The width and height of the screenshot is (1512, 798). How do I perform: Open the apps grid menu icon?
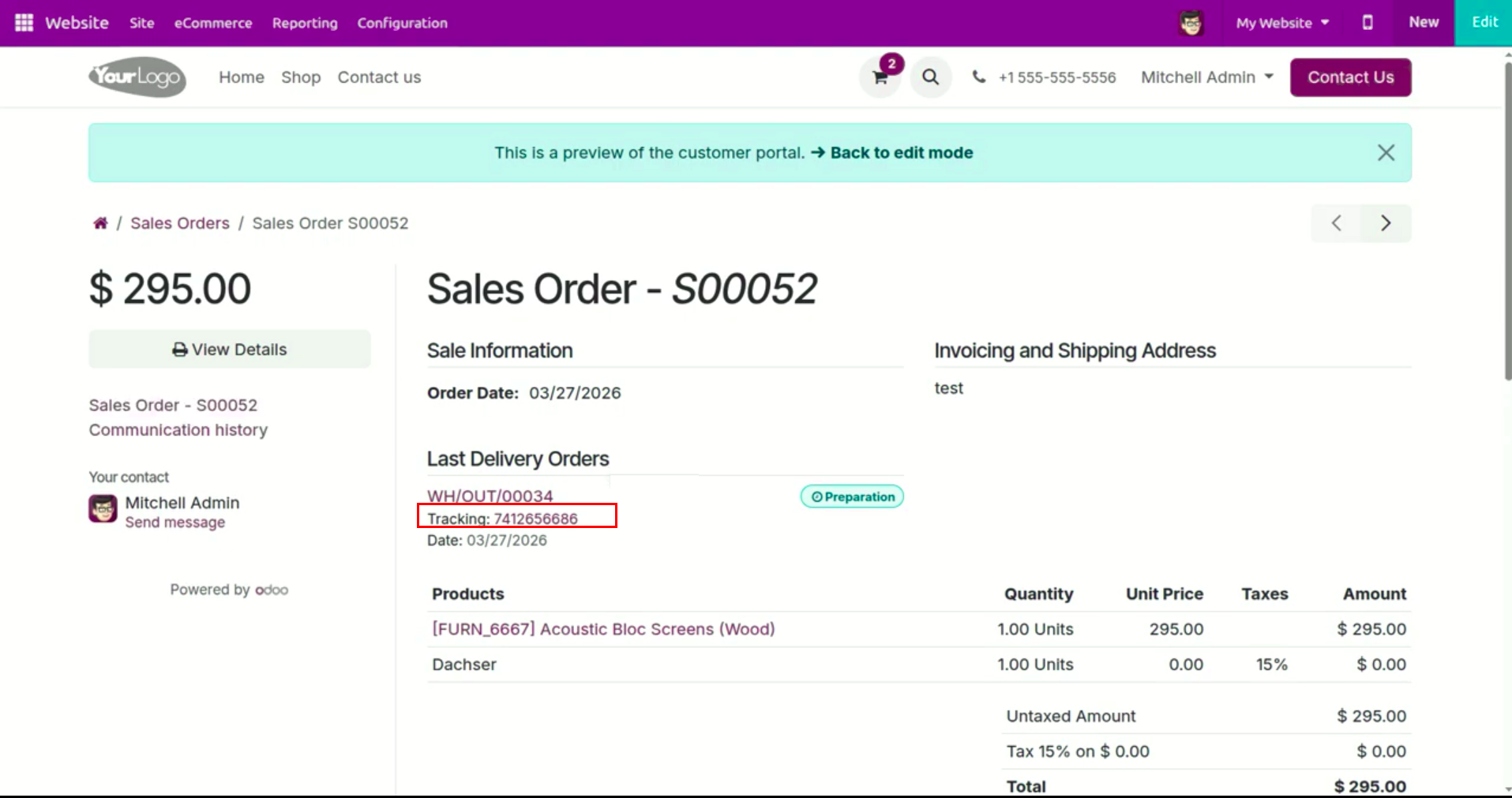24,23
